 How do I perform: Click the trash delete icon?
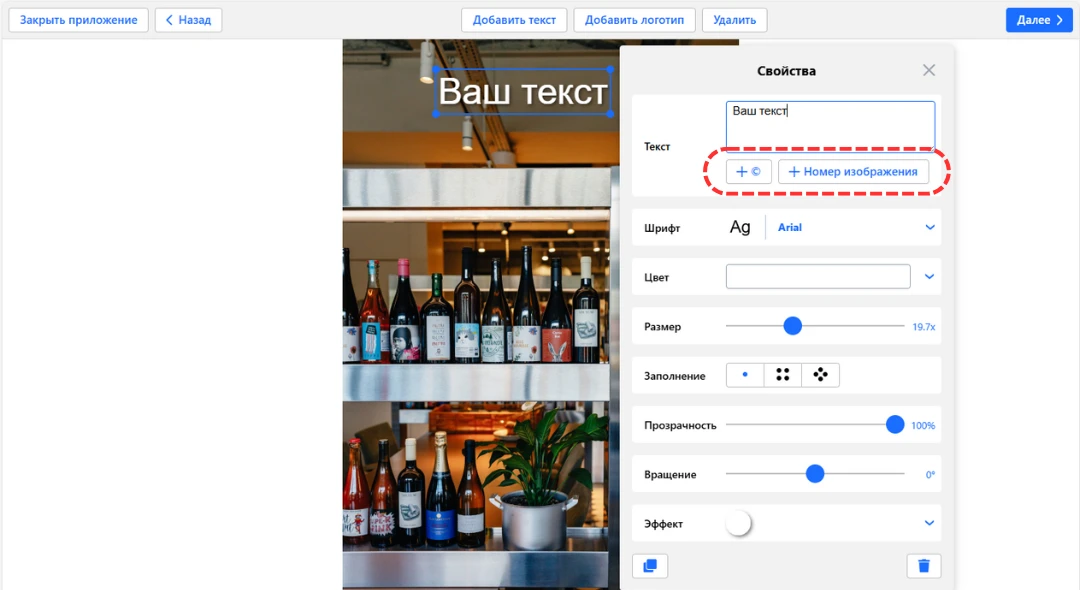[923, 566]
